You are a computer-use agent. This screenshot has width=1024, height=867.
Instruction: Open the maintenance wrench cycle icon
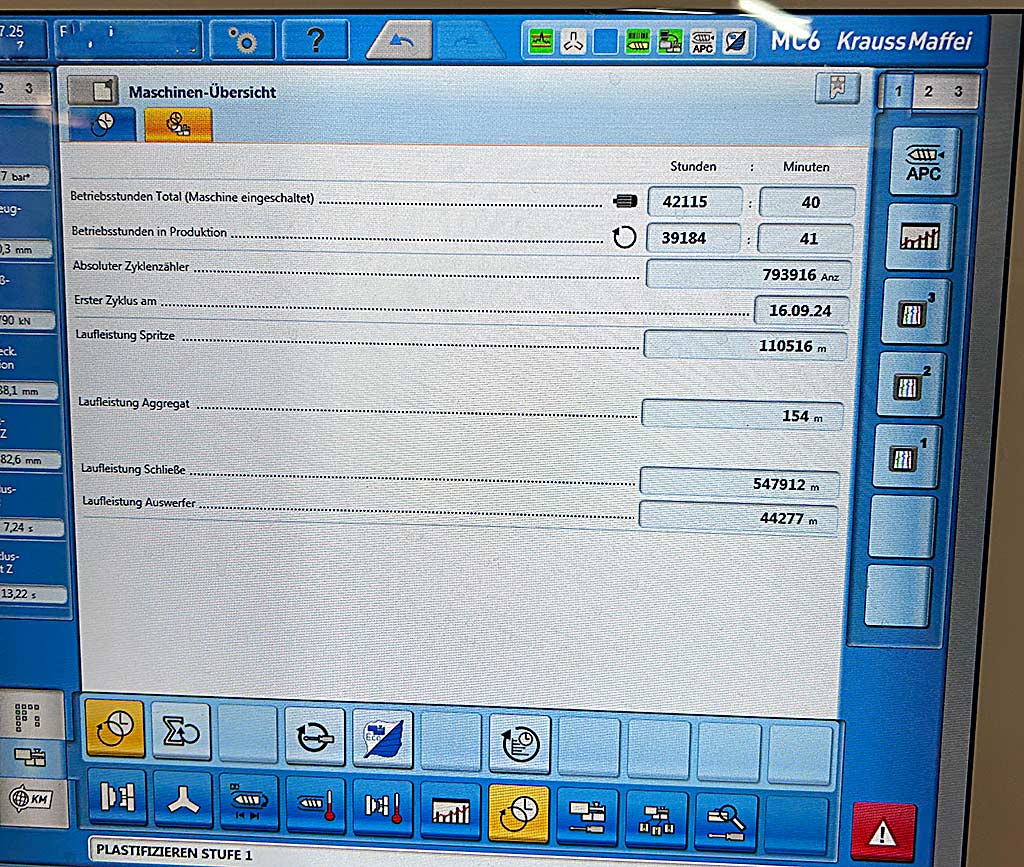tap(315, 736)
